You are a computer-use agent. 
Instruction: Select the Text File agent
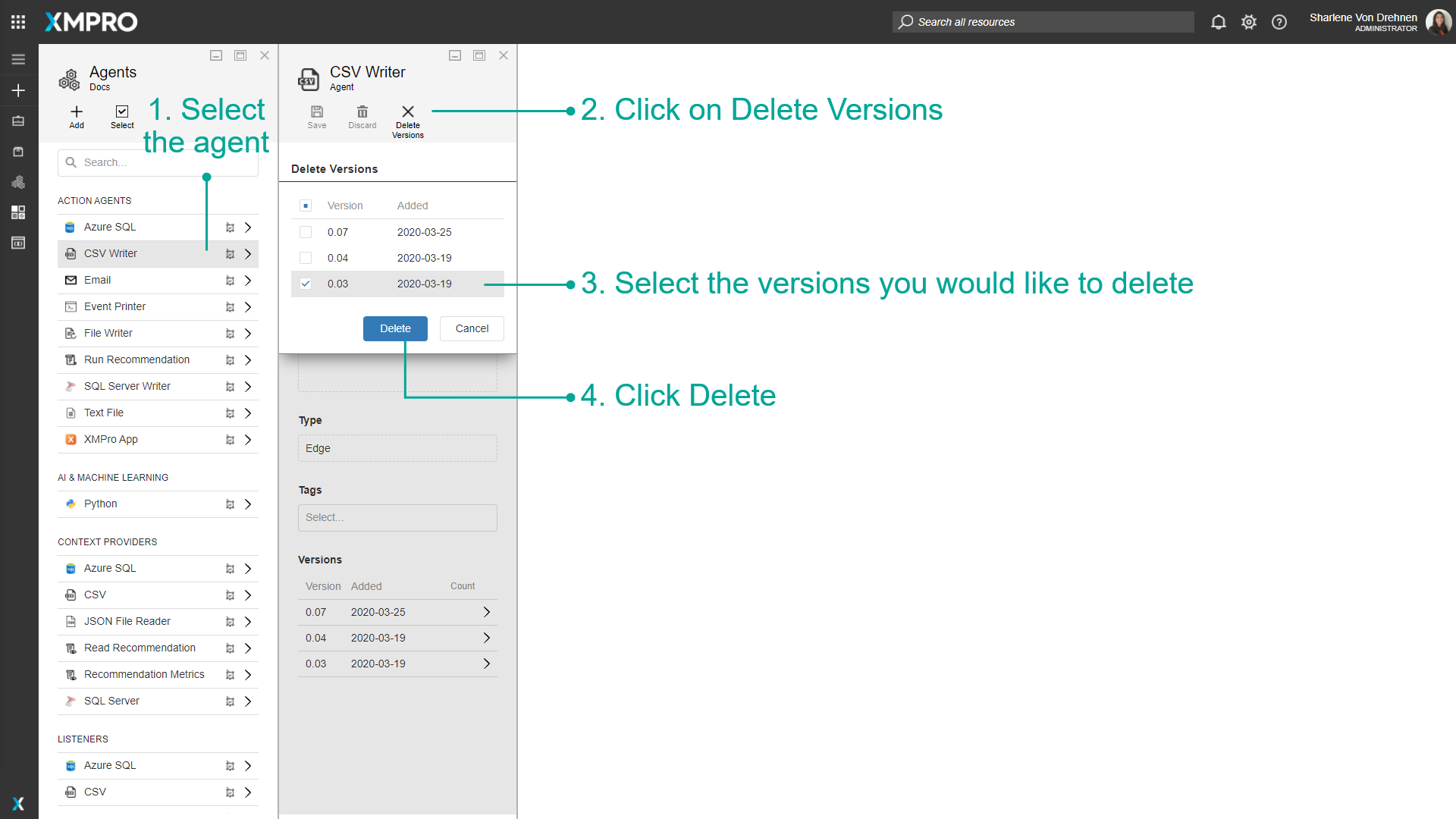158,413
